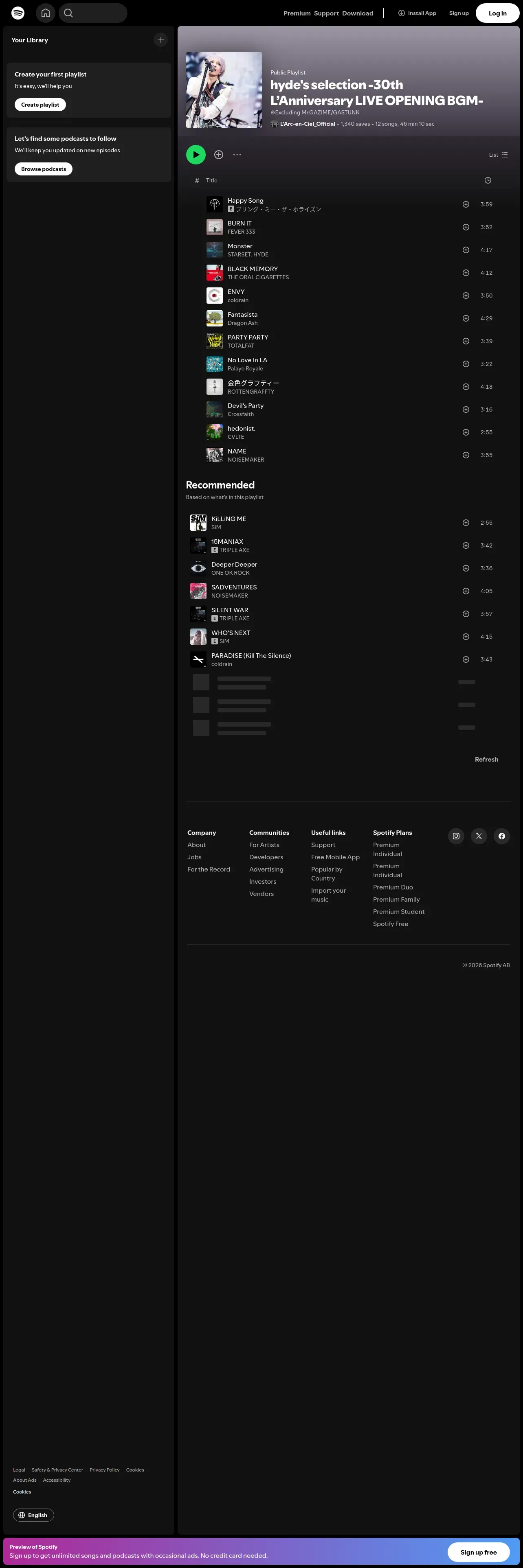The image size is (523, 1568).
Task: Add Deeper Deeper to Liked Songs
Action: click(x=466, y=569)
